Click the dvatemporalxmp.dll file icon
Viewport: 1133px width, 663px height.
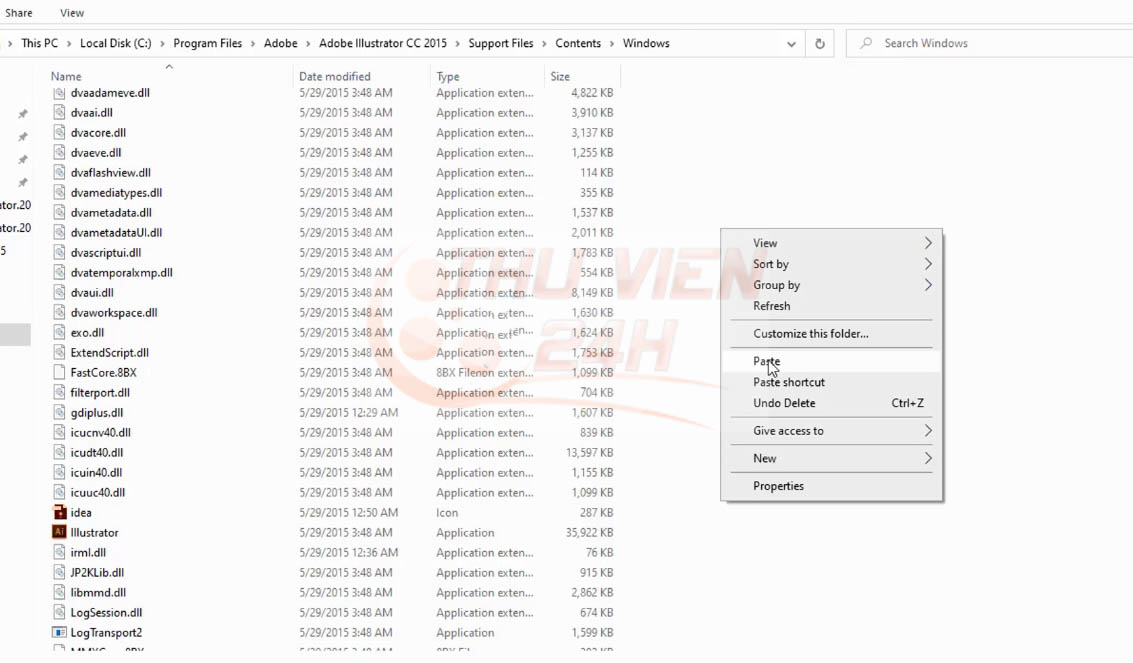[x=59, y=272]
